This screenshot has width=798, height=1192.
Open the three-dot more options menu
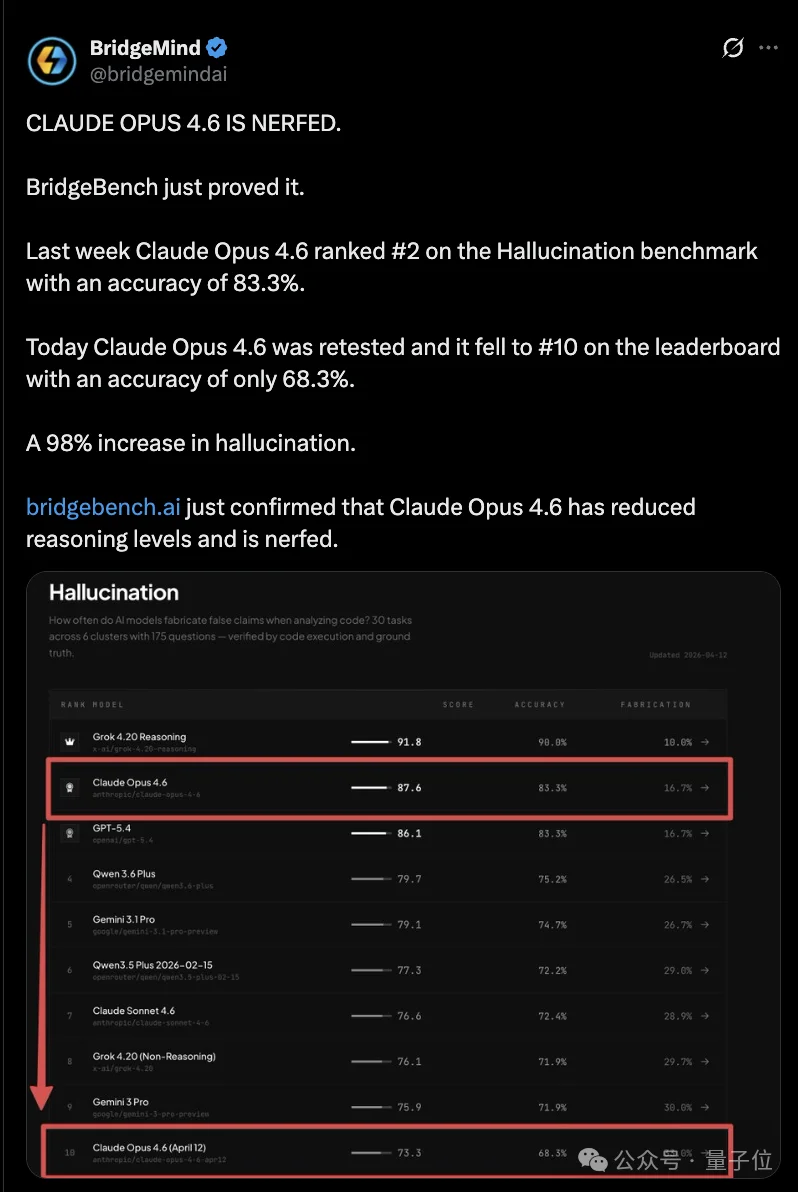click(768, 48)
